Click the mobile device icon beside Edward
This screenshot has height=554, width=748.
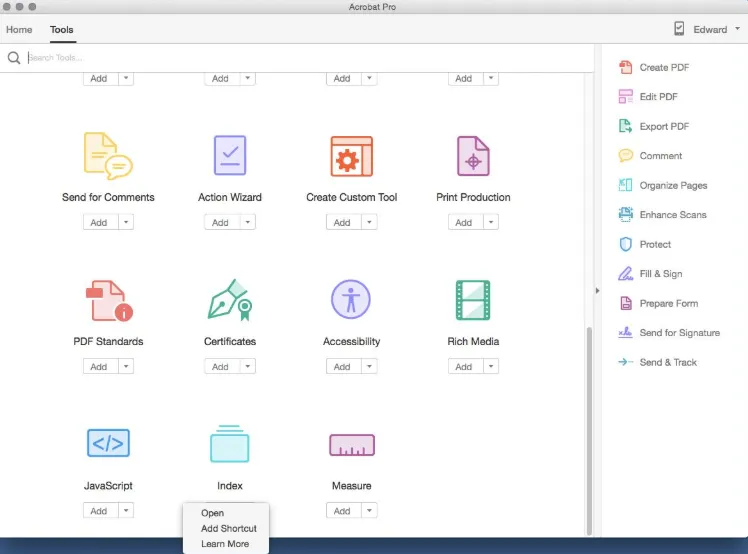tap(679, 29)
